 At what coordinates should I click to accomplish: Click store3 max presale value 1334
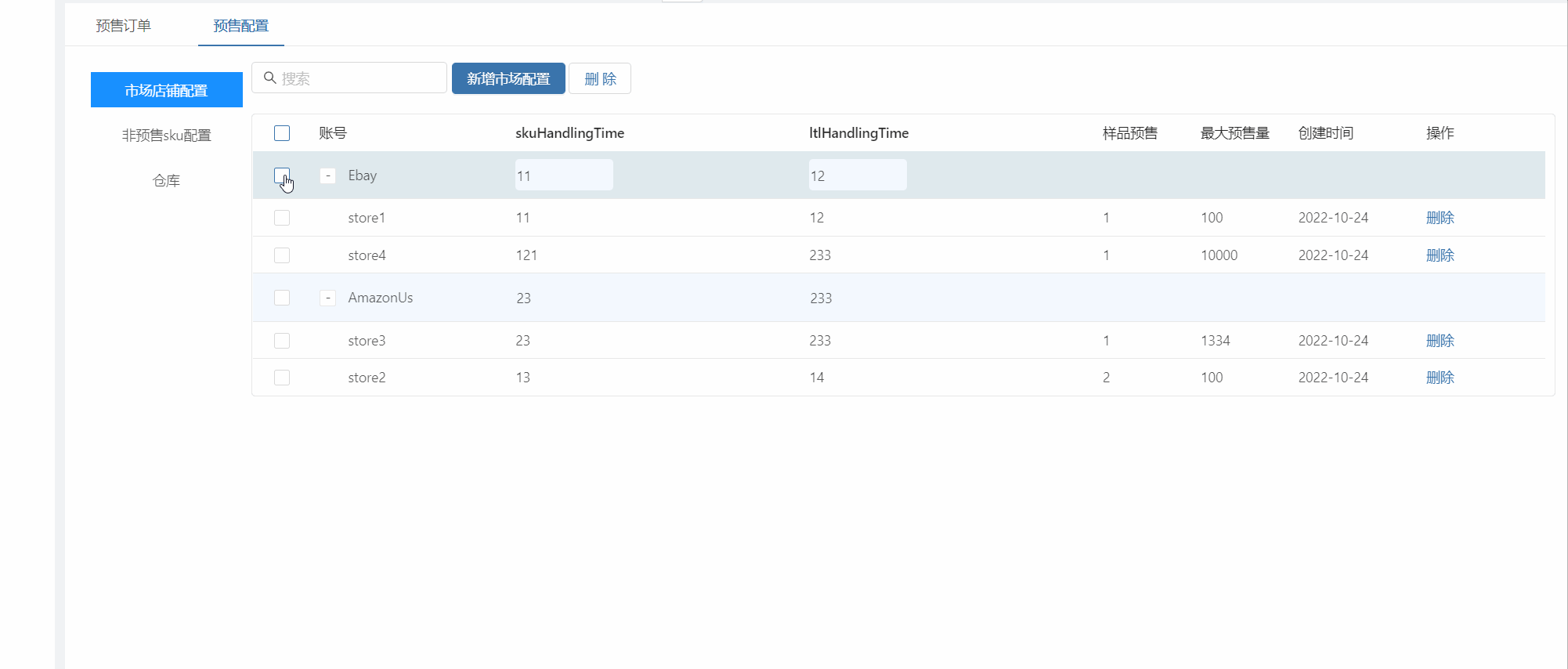pos(1216,341)
